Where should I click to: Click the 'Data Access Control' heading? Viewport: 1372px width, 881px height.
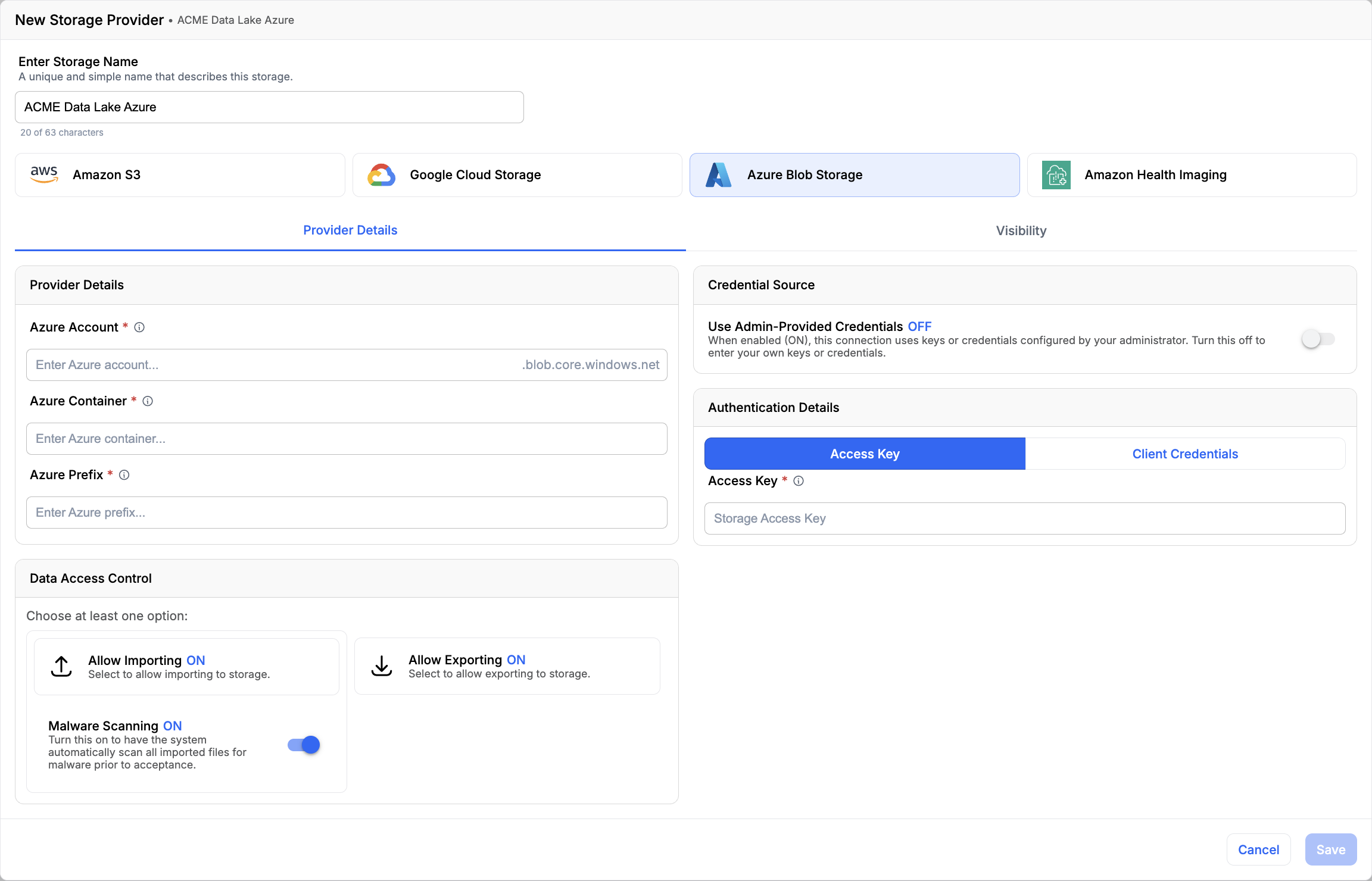pos(91,579)
